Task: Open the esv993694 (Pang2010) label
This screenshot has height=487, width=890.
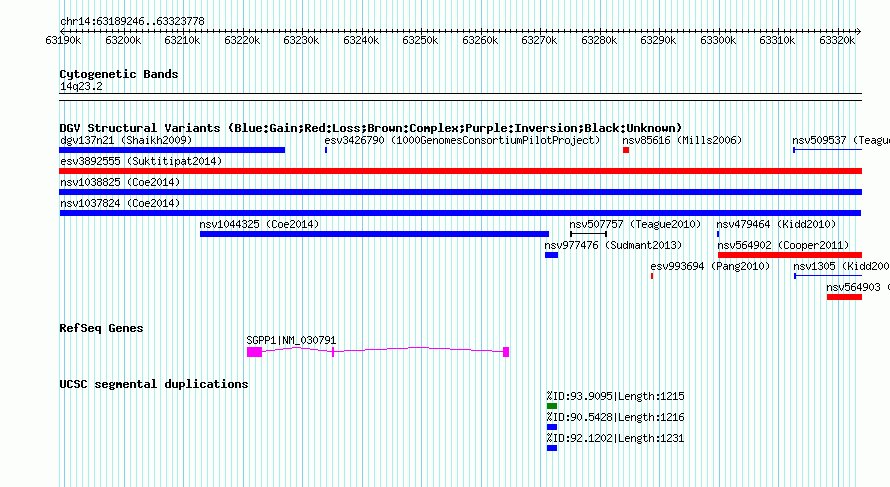Action: [710, 266]
